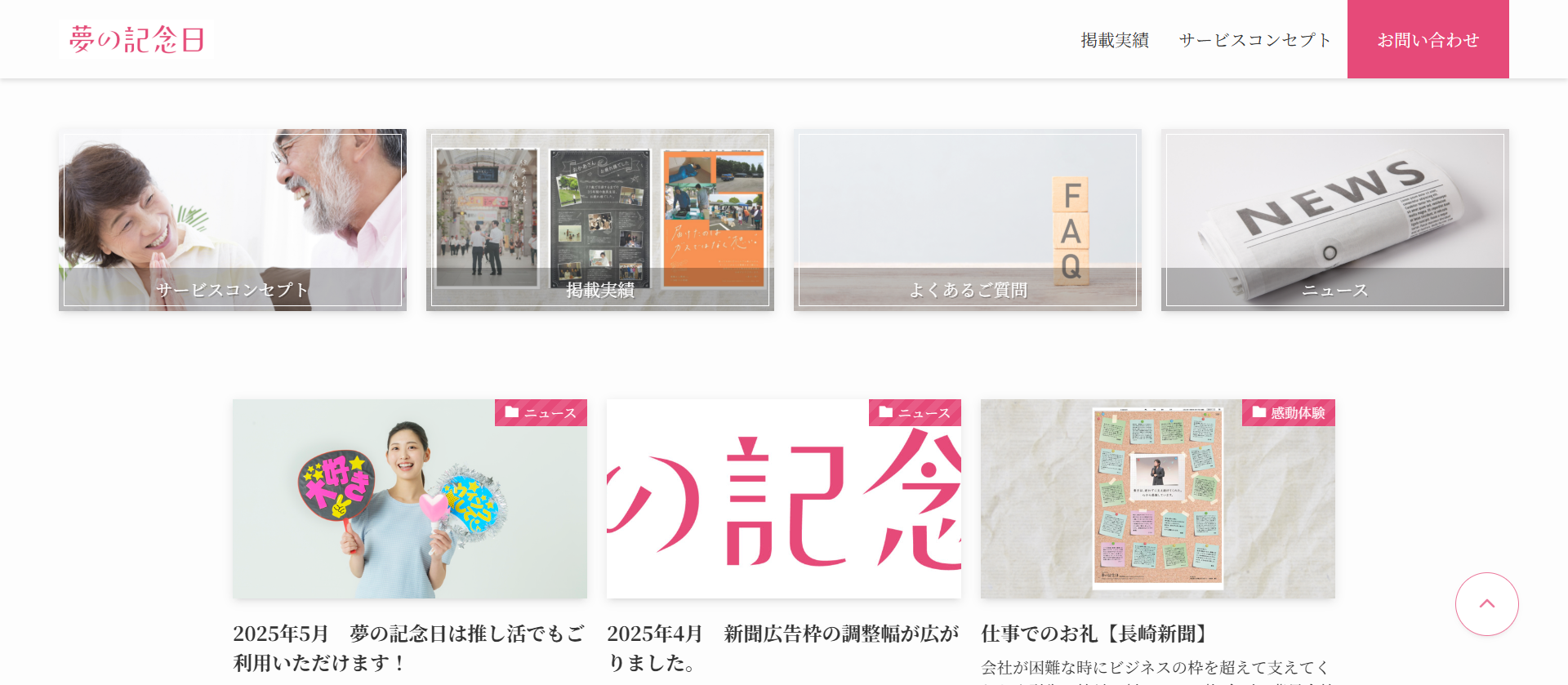Click folder icon on April news tag
1568x685 pixels.
[x=886, y=412]
